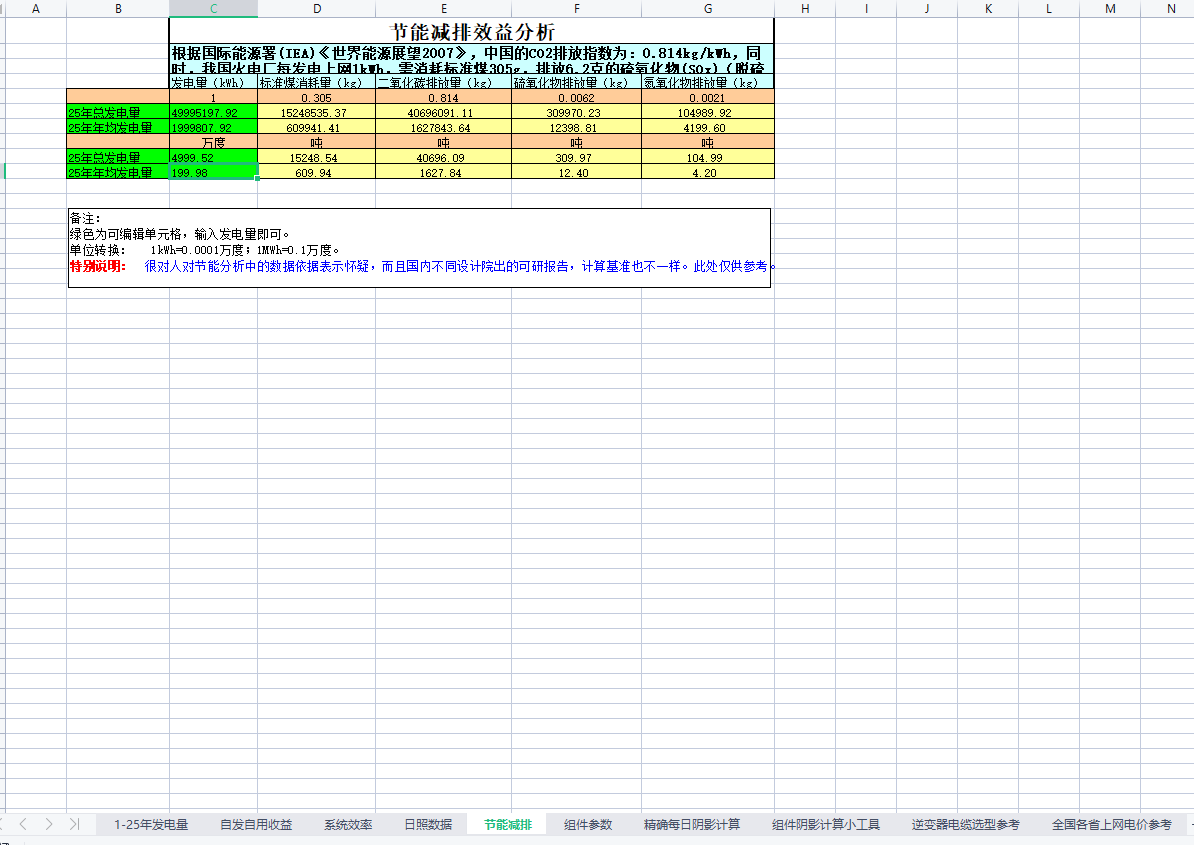Viewport: 1194px width, 845px height.
Task: Click the cell showing 4.20
Action: (708, 172)
